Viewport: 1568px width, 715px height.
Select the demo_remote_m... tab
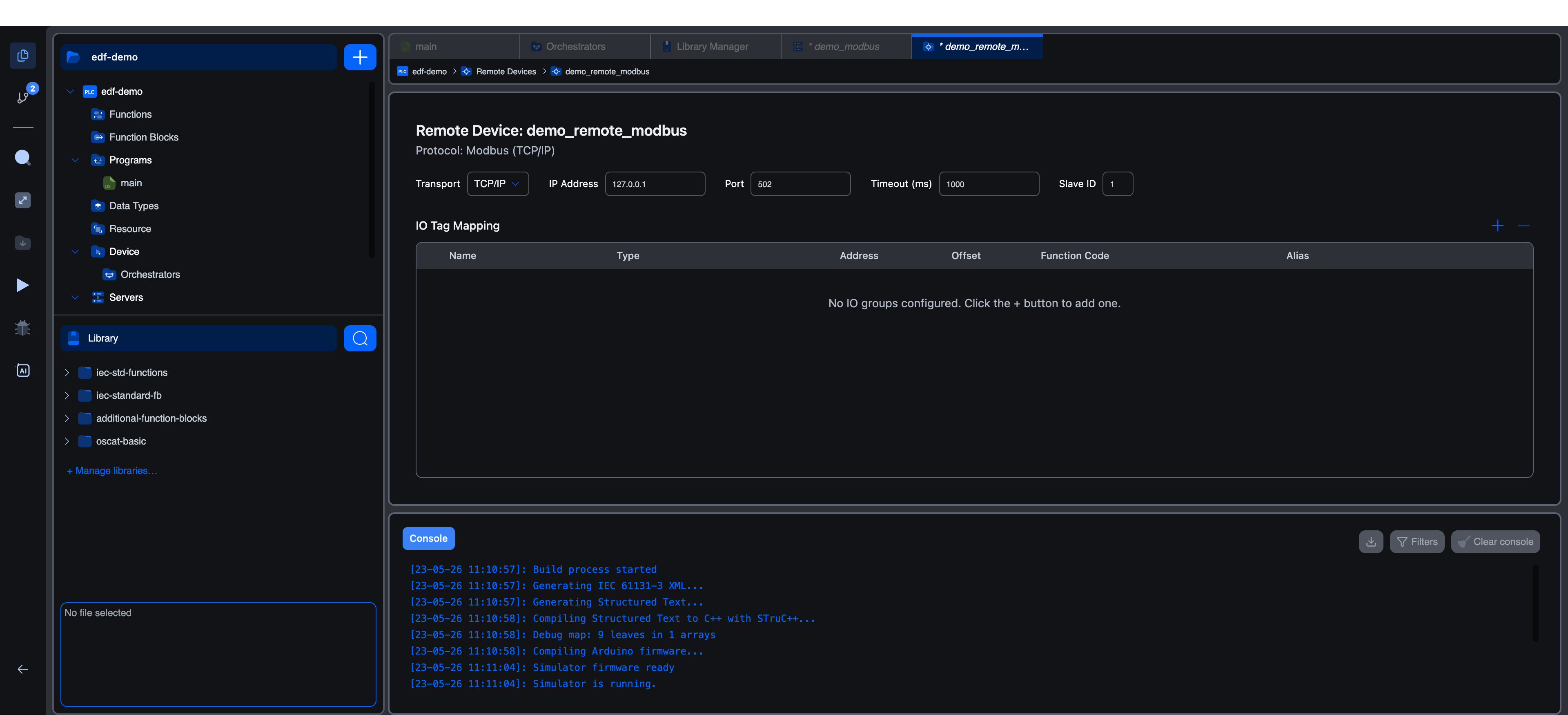pyautogui.click(x=977, y=47)
